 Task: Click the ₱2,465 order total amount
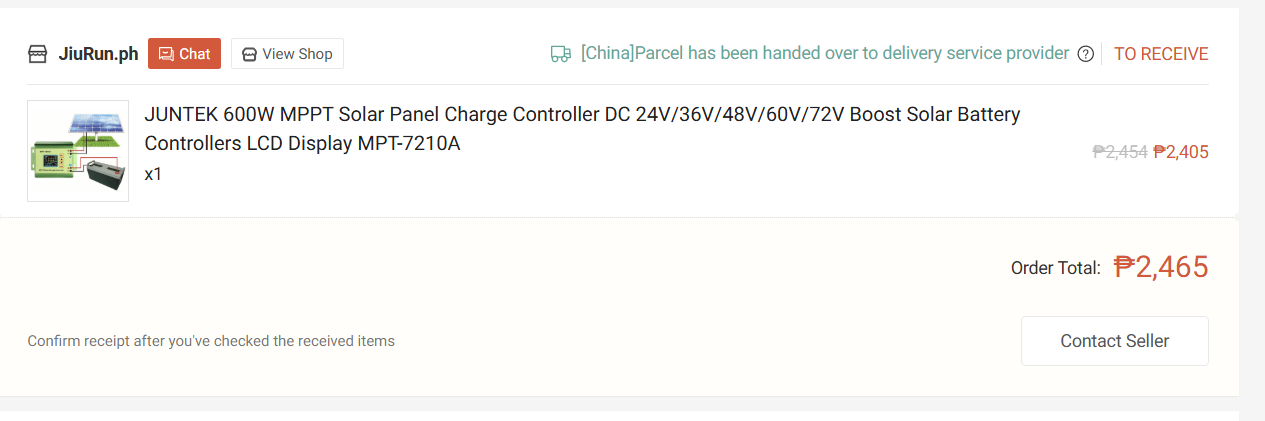point(1161,267)
